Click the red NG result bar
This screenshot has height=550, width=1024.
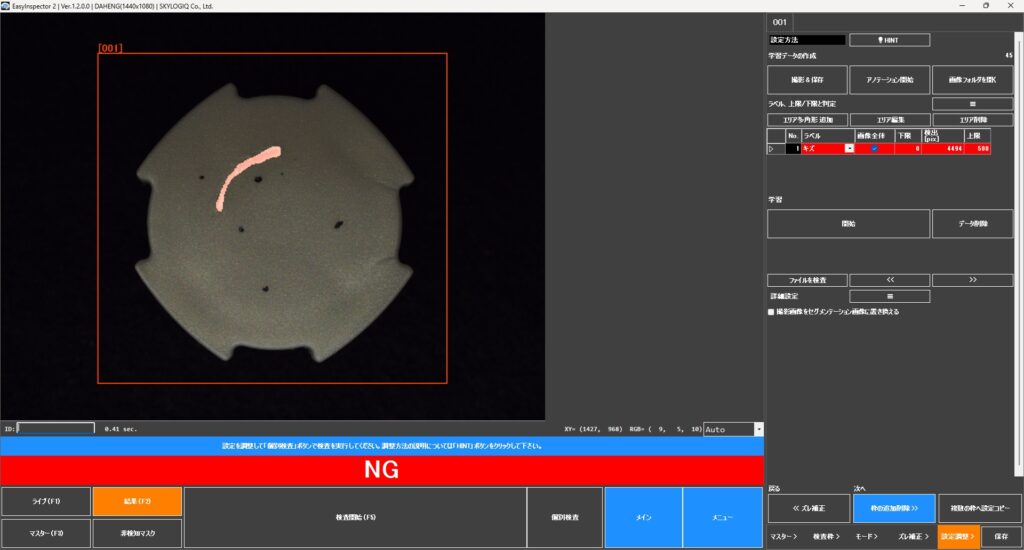pos(381,470)
